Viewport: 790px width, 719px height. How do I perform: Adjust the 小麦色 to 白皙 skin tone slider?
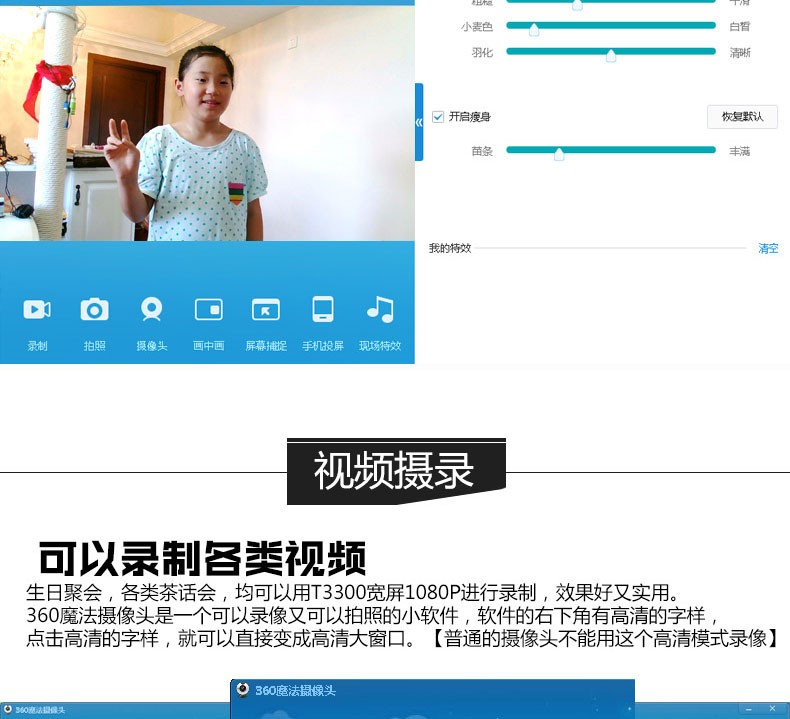pyautogui.click(x=611, y=26)
